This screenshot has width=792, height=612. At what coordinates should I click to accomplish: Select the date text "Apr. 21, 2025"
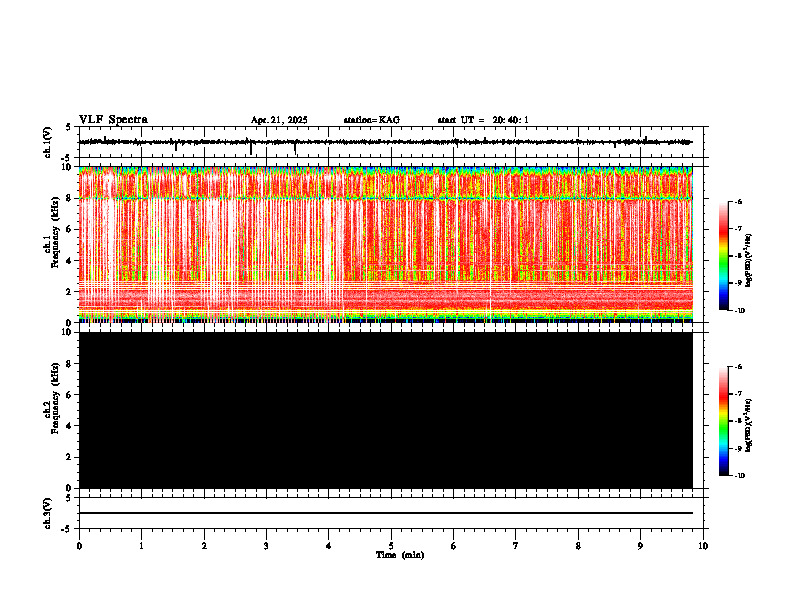tap(279, 120)
